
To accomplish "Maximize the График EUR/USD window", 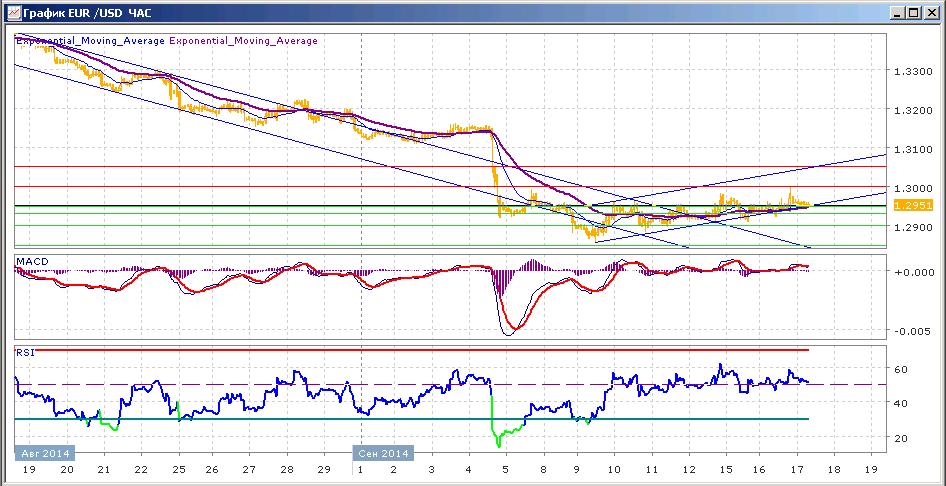I will click(x=914, y=12).
